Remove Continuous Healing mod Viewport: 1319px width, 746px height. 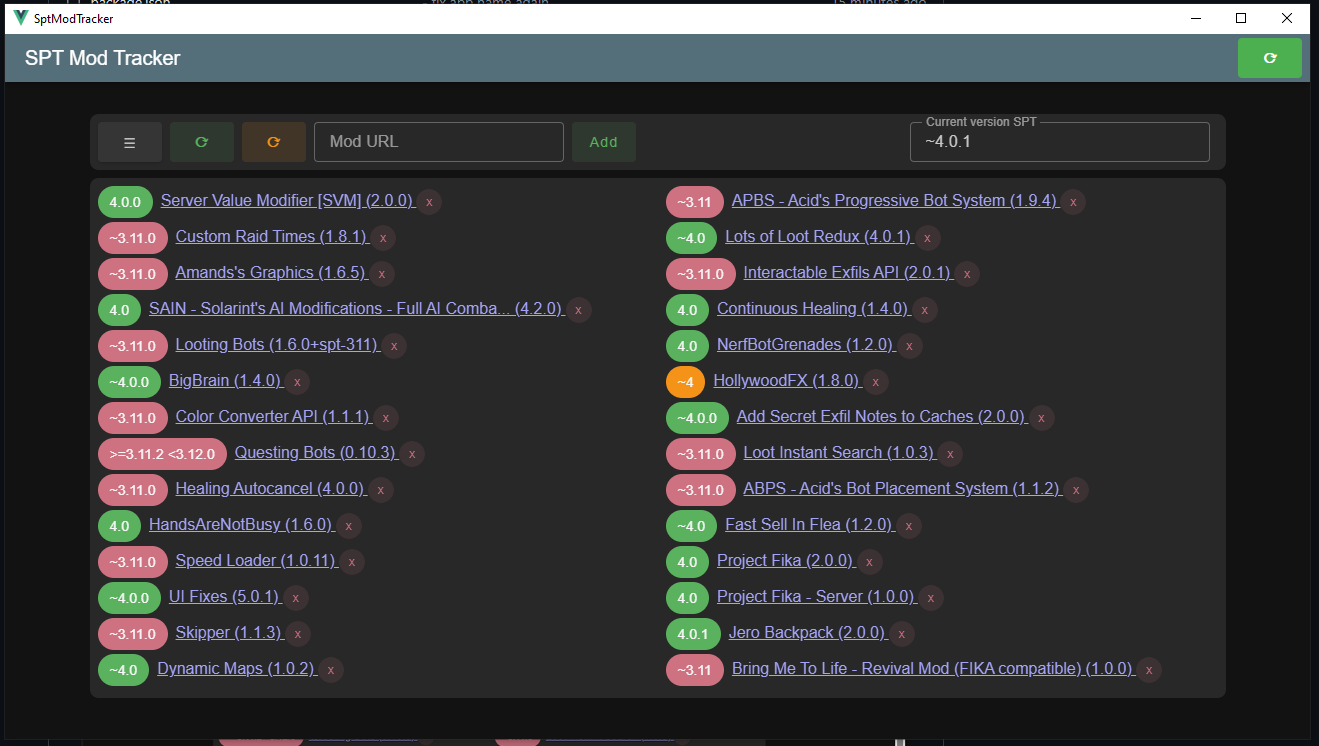coord(924,309)
